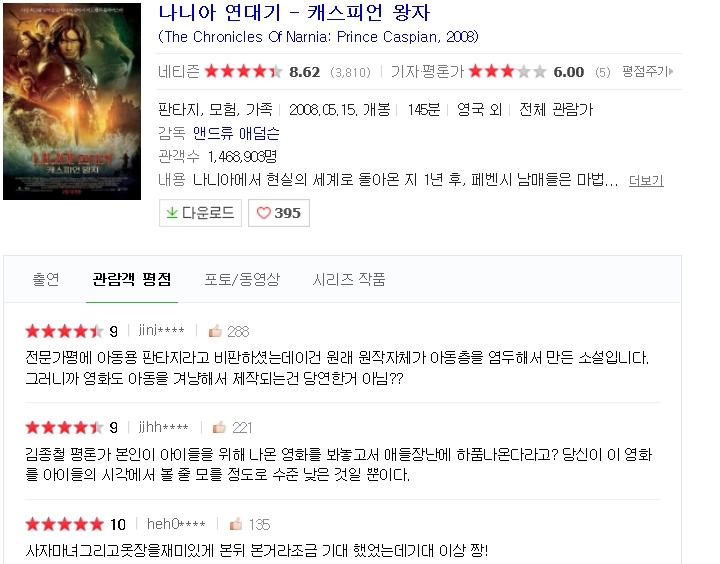This screenshot has width=720, height=564.
Task: Click the five-star rating on heh0**** review
Action: click(65, 524)
